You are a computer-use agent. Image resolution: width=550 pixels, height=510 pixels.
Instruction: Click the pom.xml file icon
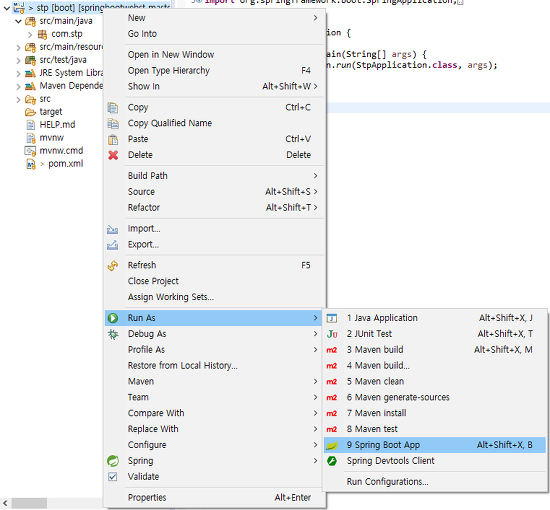31,164
